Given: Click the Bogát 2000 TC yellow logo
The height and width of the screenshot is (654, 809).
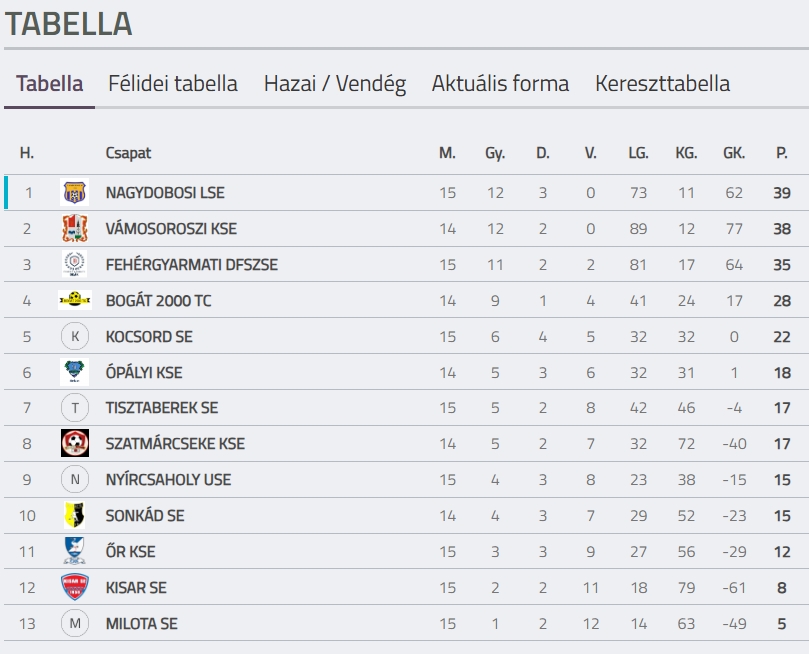Looking at the screenshot, I should pos(75,300).
